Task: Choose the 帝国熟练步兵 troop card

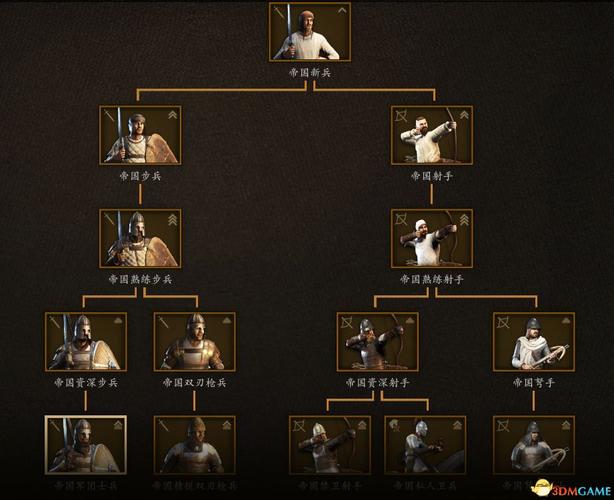Action: [140, 238]
